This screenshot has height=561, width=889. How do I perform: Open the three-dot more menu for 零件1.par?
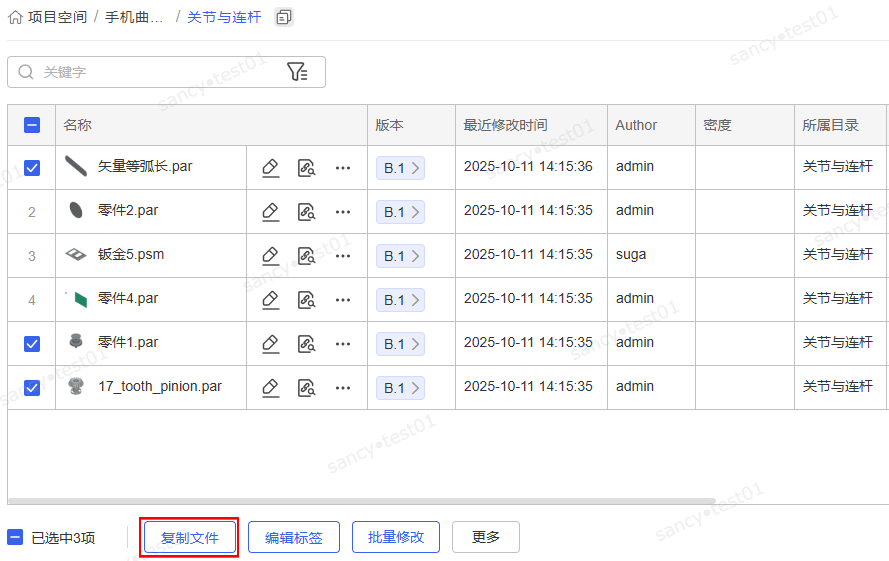click(x=343, y=344)
